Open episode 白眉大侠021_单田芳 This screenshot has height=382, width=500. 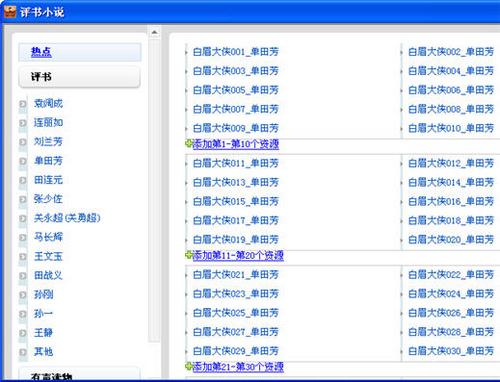point(236,275)
